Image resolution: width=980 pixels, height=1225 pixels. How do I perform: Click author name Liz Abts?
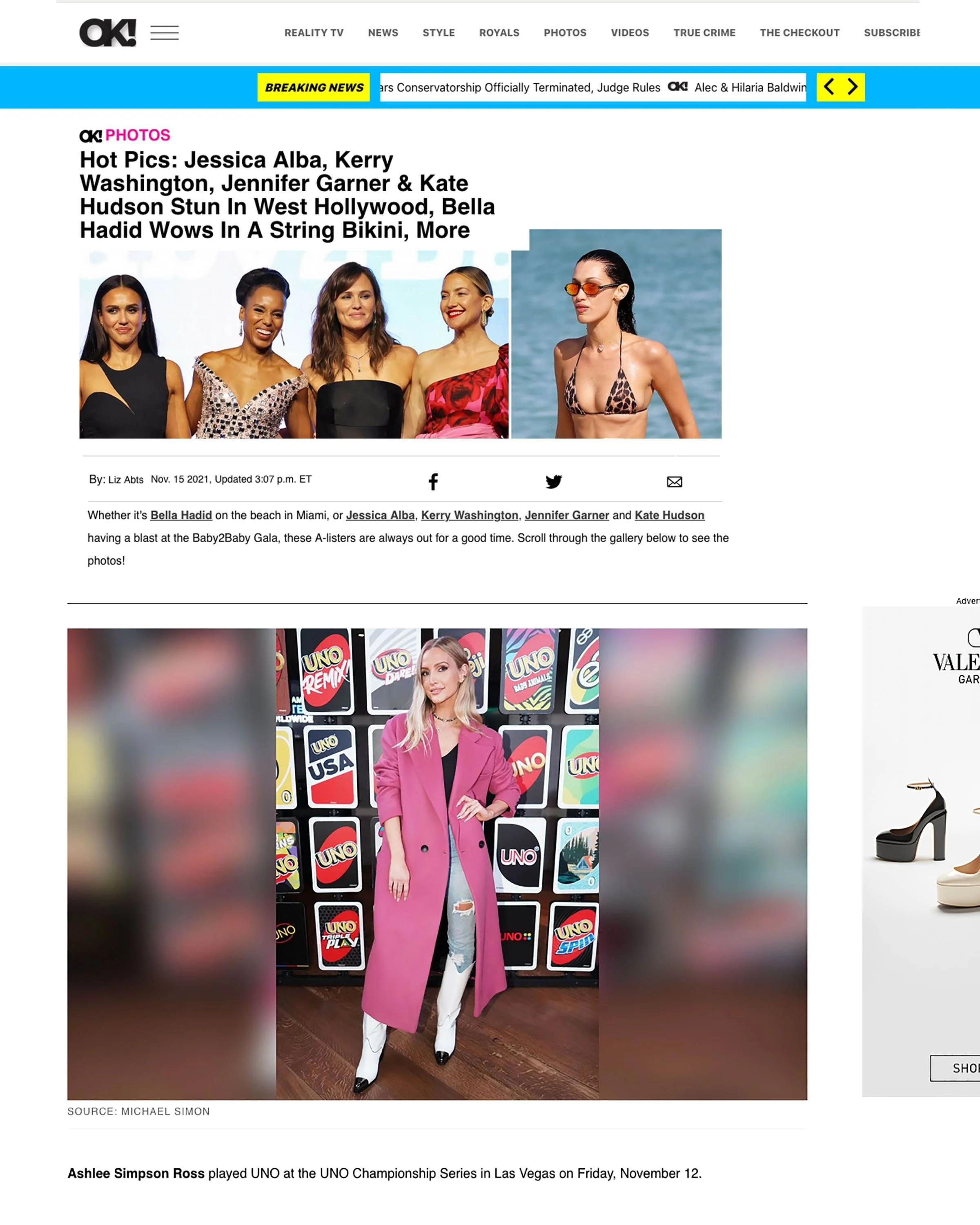[x=125, y=479]
